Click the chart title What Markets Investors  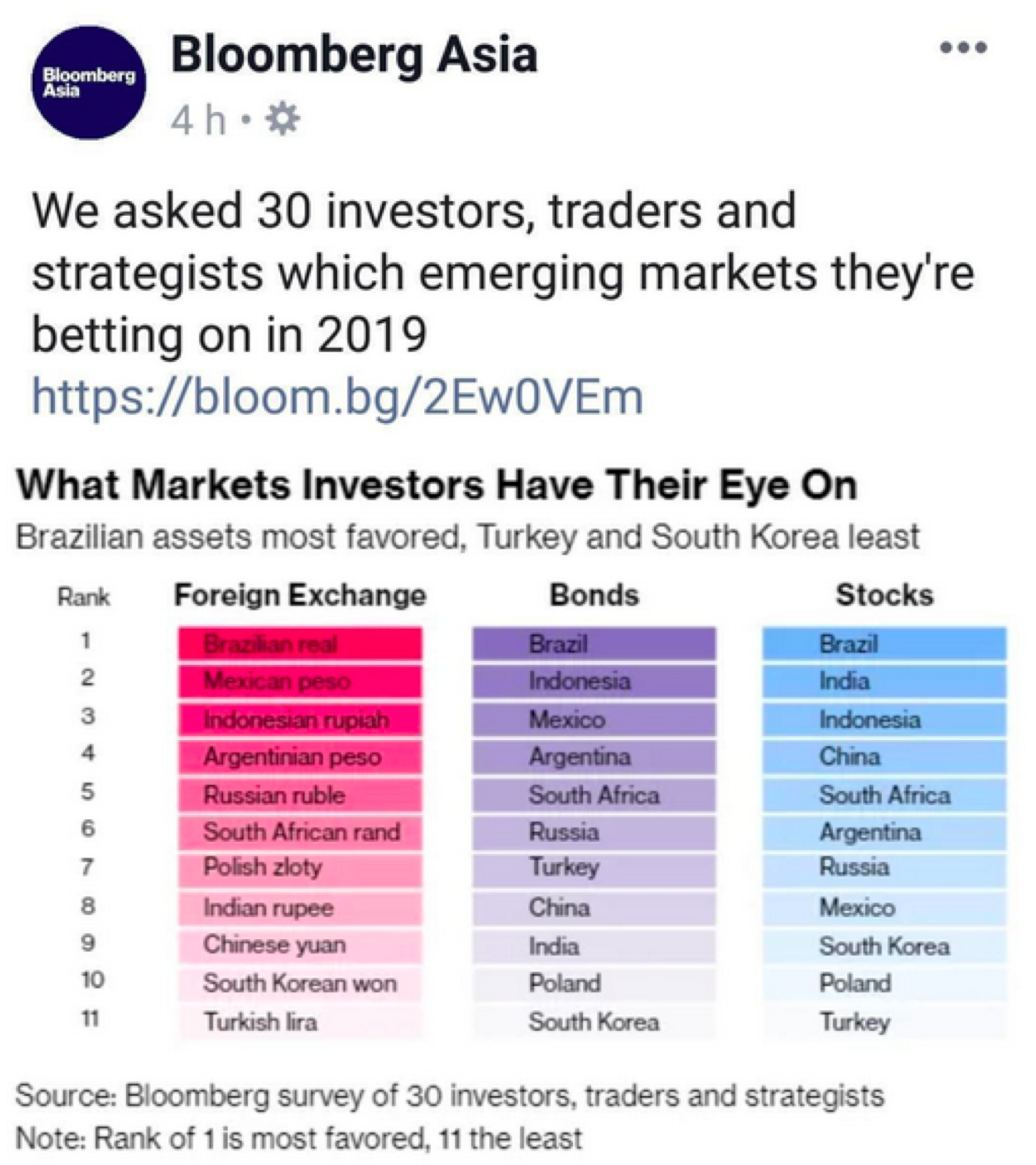(436, 485)
